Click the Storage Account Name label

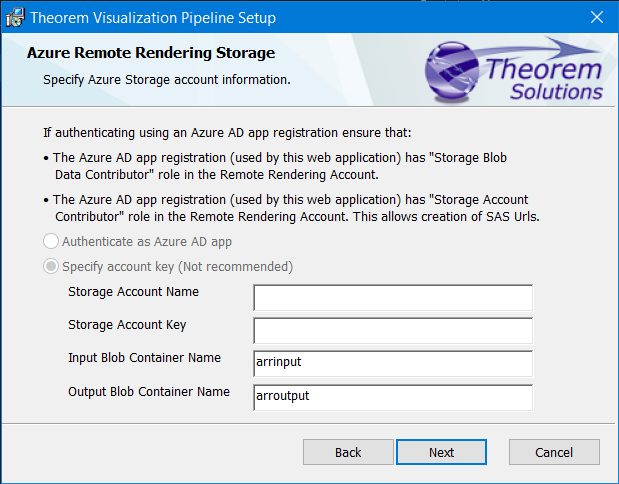click(x=133, y=292)
